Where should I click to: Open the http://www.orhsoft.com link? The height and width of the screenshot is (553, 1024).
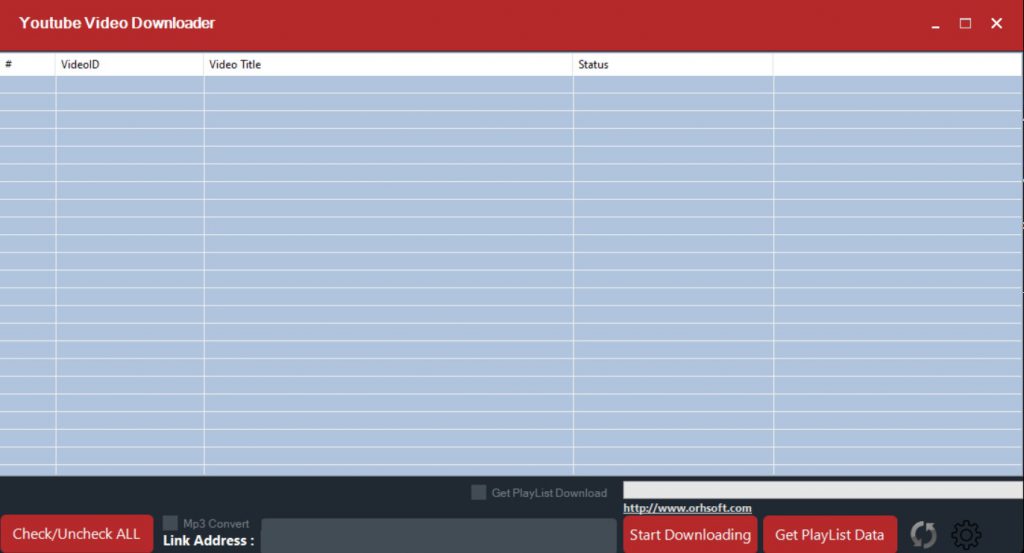tap(687, 508)
